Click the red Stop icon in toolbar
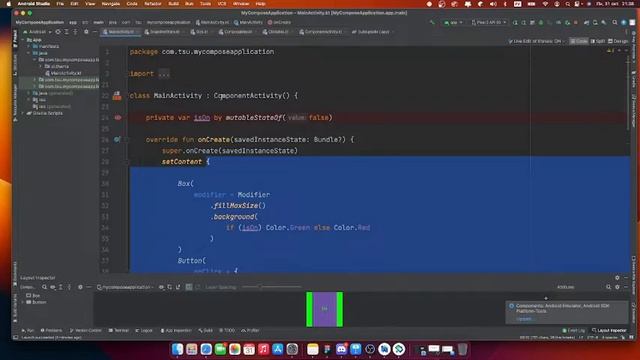This screenshot has height=360, width=640. (x=576, y=22)
